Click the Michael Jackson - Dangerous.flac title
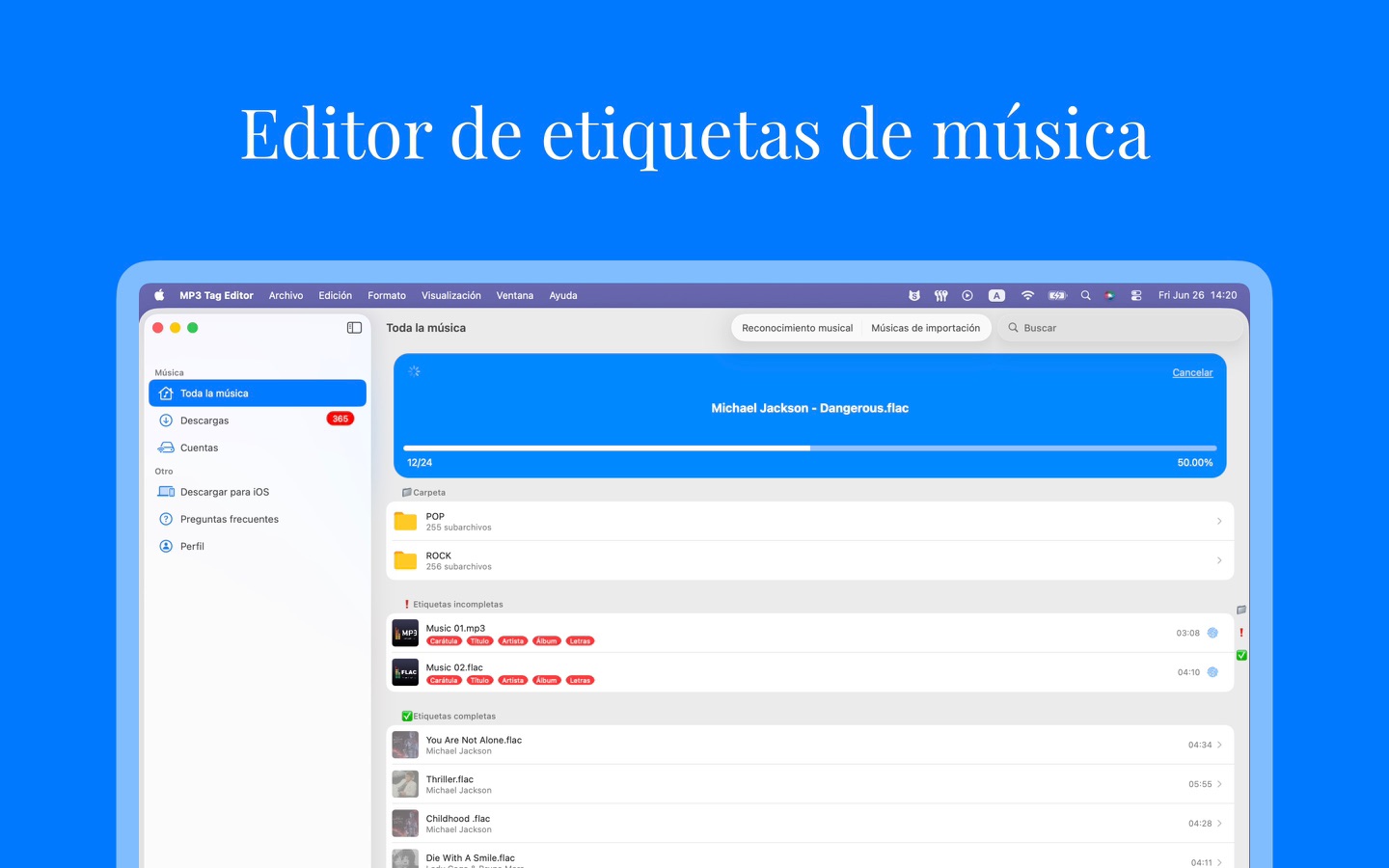Viewport: 1389px width, 868px height. click(x=810, y=408)
